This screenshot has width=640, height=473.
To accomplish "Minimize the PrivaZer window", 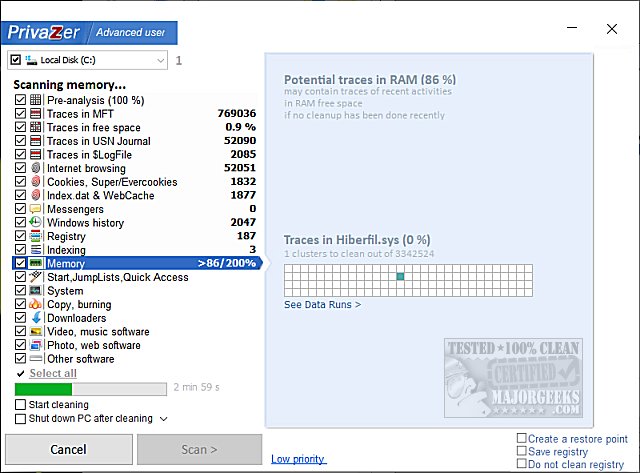I will (x=572, y=28).
